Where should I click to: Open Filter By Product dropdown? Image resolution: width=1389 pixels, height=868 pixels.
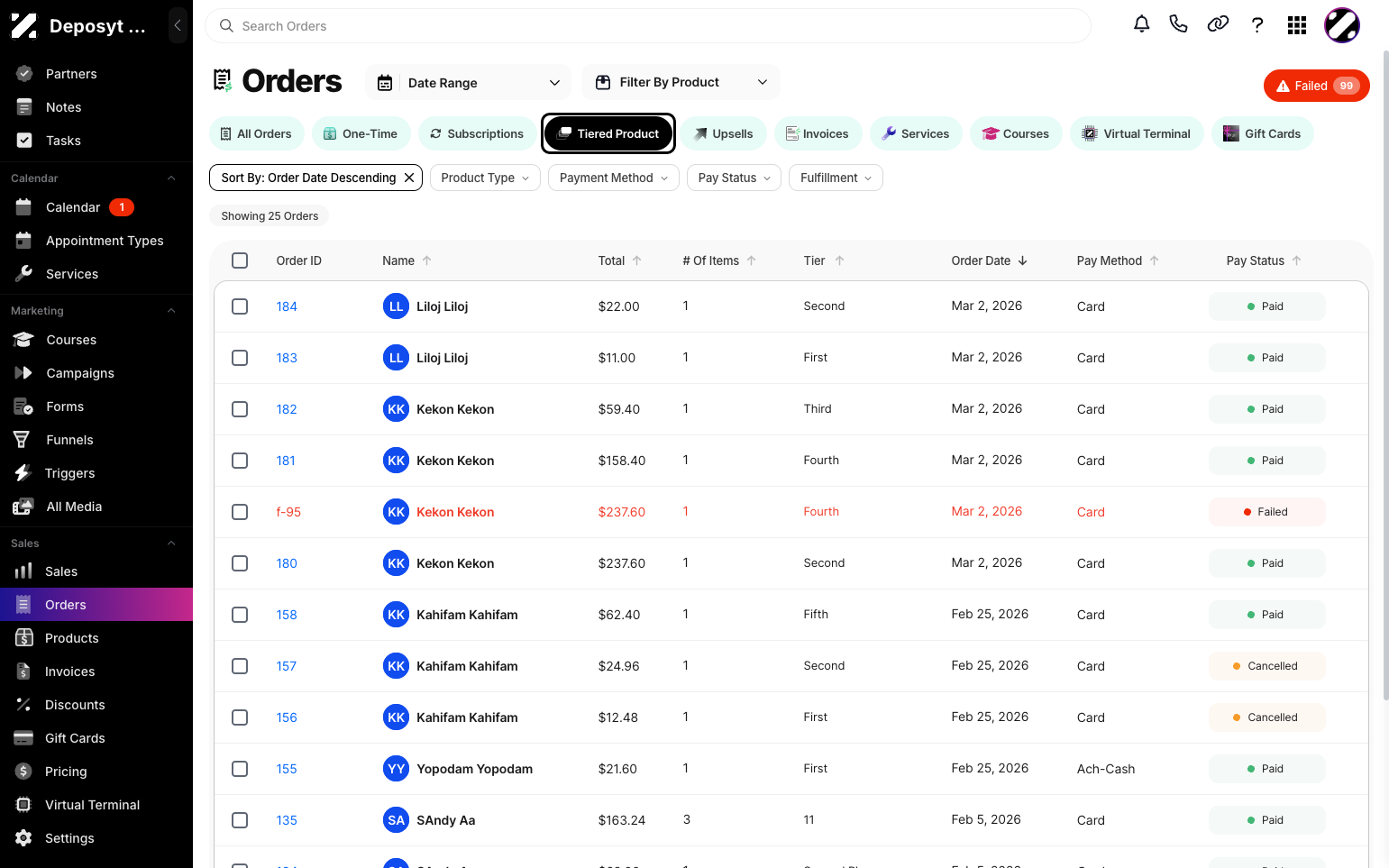[x=681, y=82]
